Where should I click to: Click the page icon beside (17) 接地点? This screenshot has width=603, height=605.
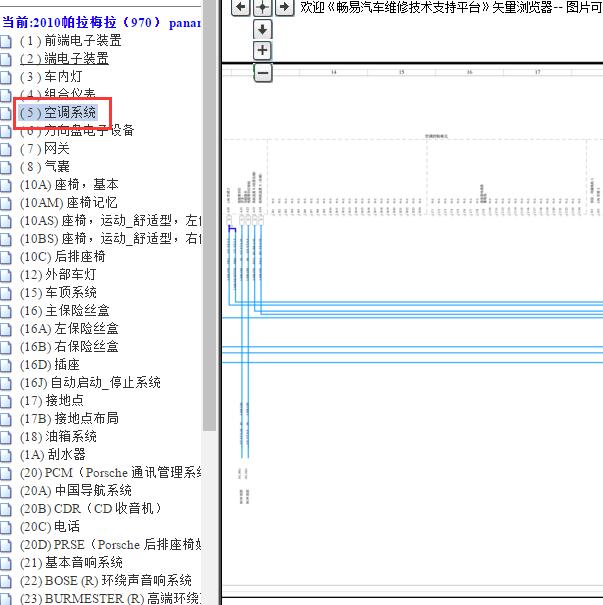coord(5,401)
